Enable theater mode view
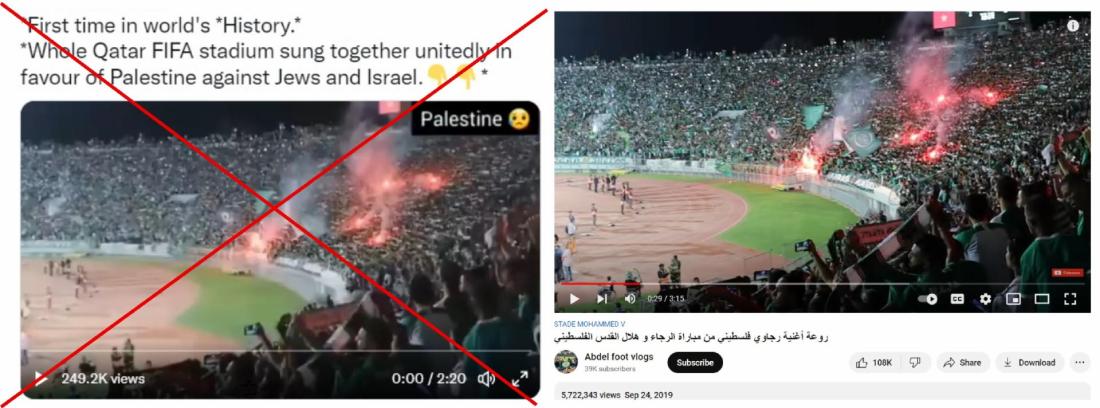The image size is (1100, 408). pyautogui.click(x=1042, y=299)
